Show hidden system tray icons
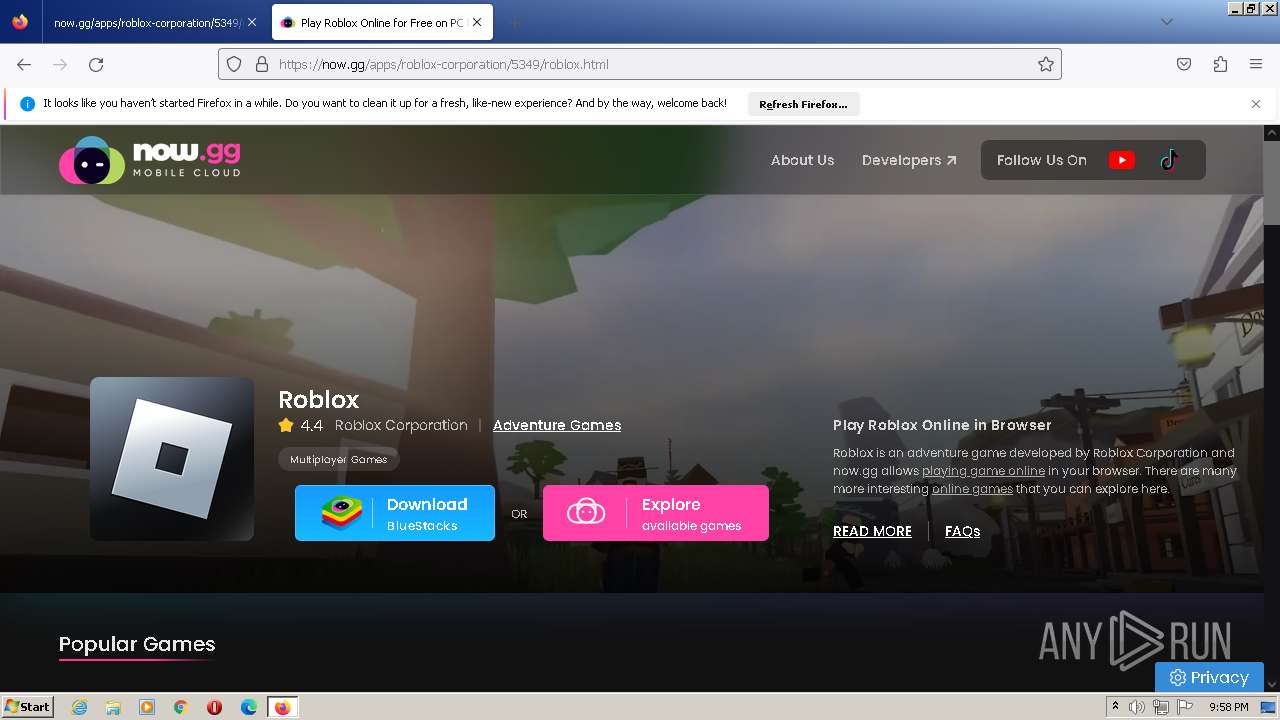1280x720 pixels. [1115, 707]
